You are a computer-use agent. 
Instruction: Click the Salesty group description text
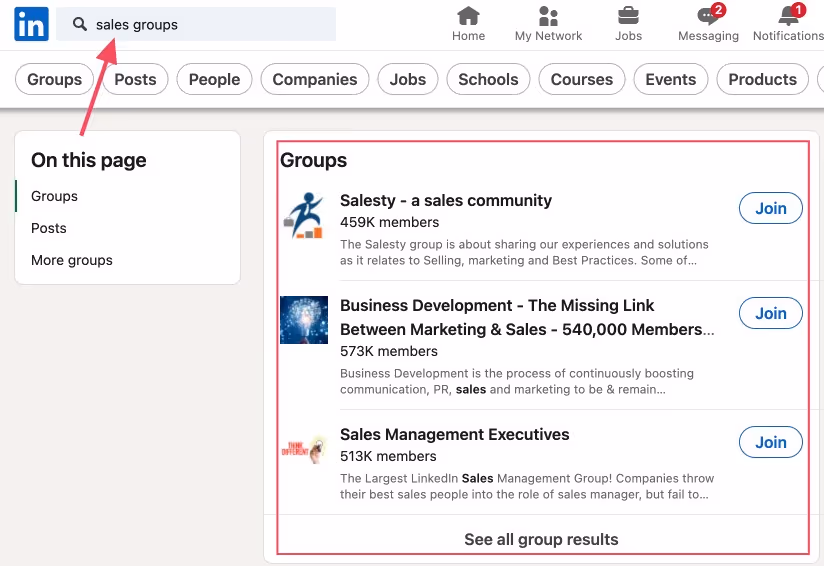pyautogui.click(x=524, y=252)
